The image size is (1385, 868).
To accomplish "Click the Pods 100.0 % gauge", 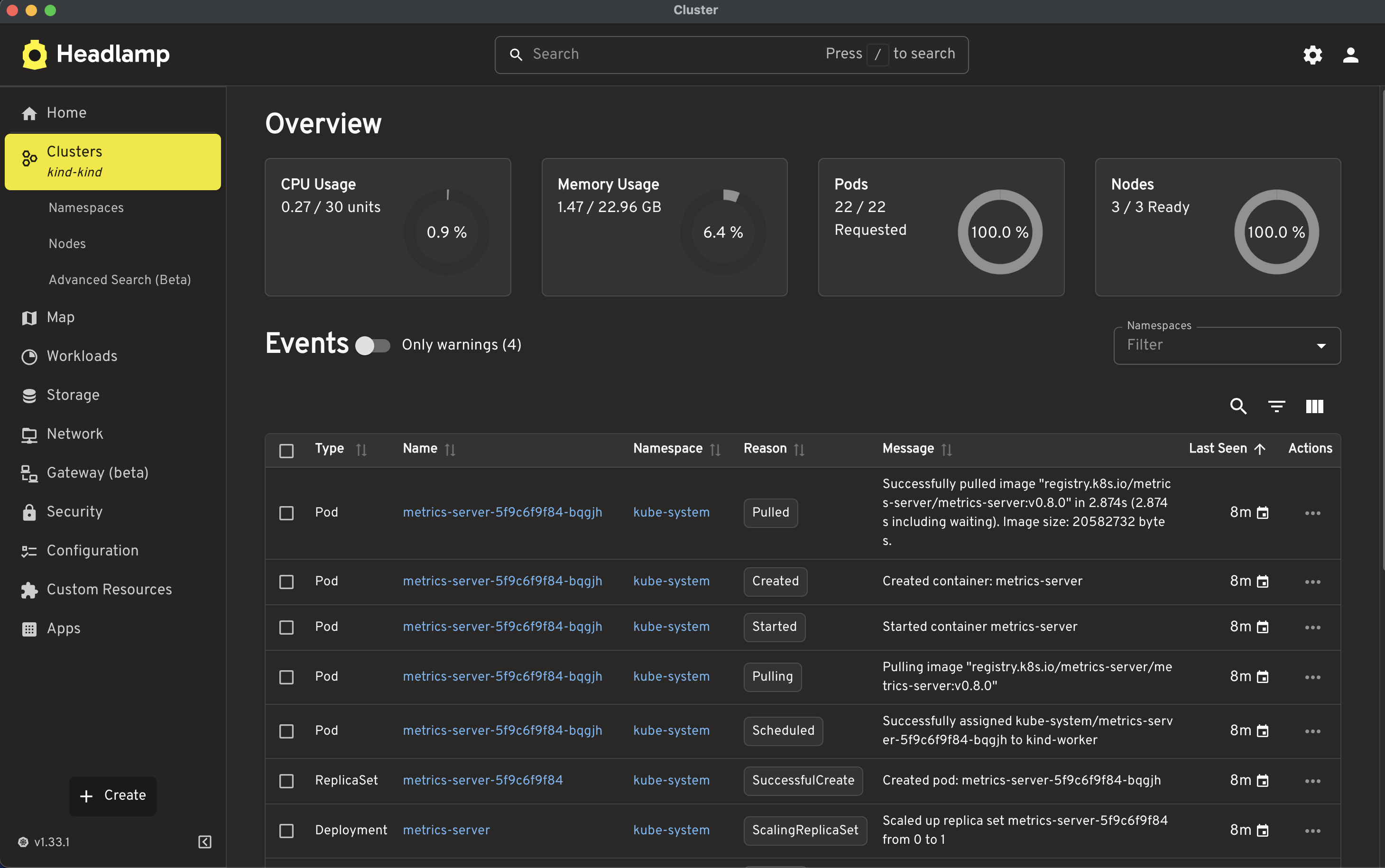I will 1000,232.
